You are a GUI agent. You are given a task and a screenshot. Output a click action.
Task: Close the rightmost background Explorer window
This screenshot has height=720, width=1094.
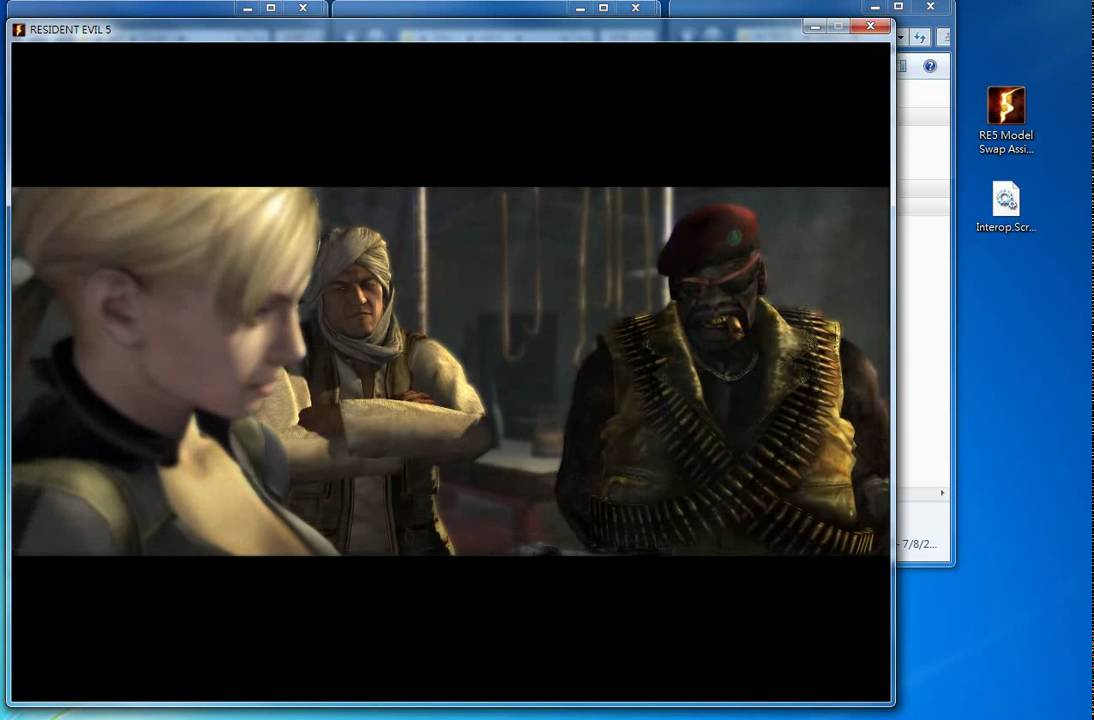click(x=930, y=7)
